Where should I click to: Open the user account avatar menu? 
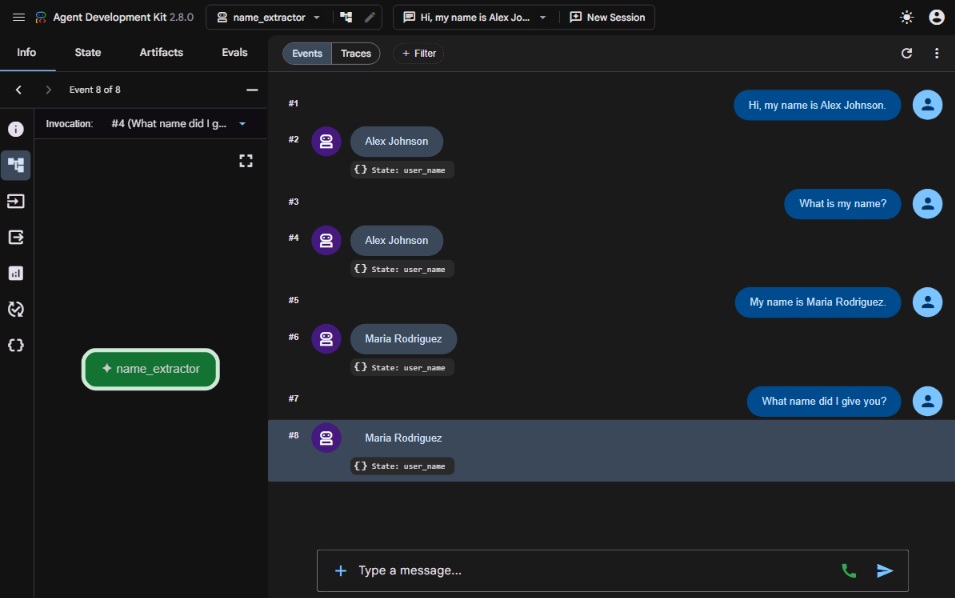click(936, 17)
